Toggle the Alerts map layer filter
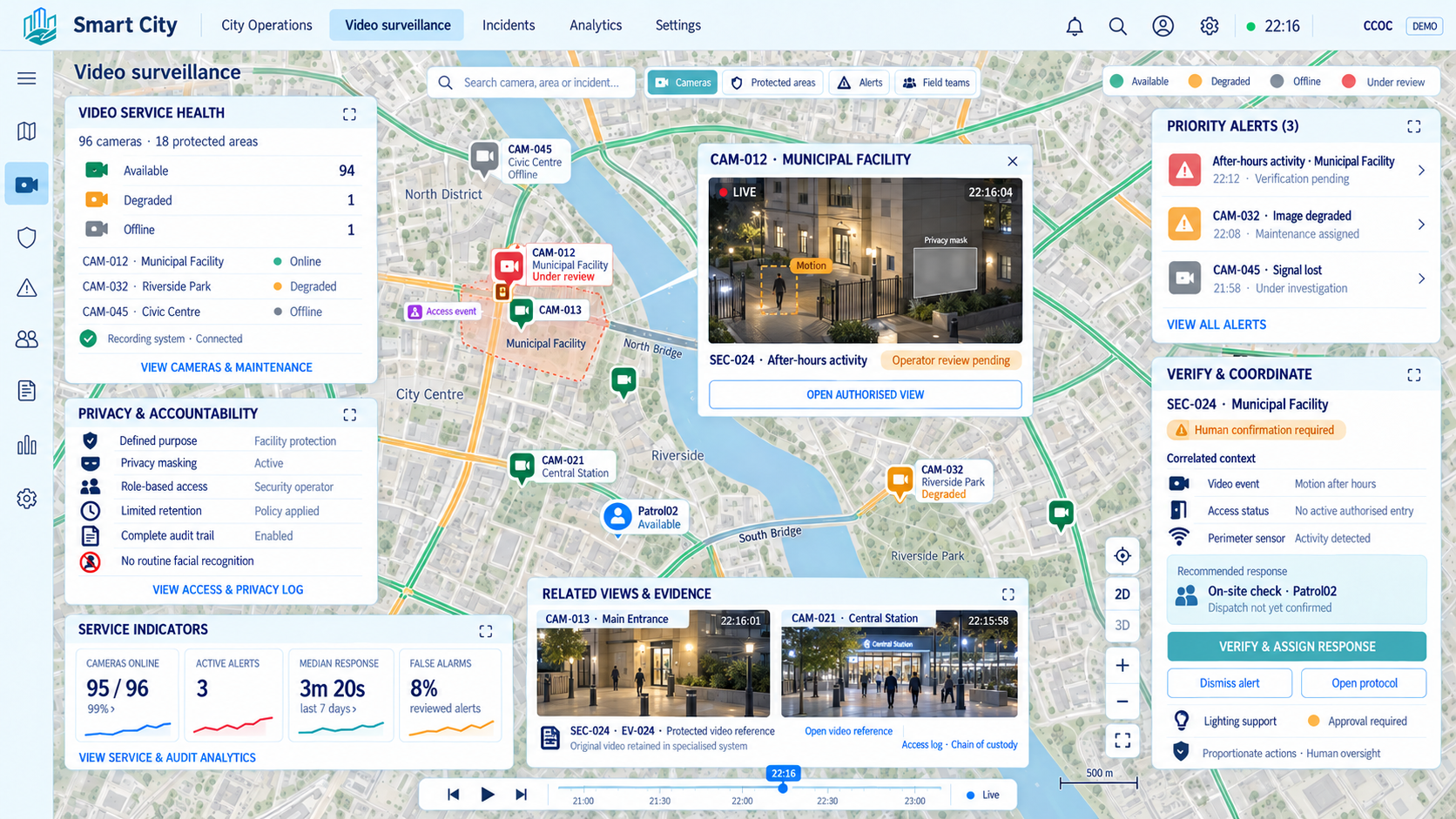Viewport: 1456px width, 819px height. pyautogui.click(x=860, y=83)
